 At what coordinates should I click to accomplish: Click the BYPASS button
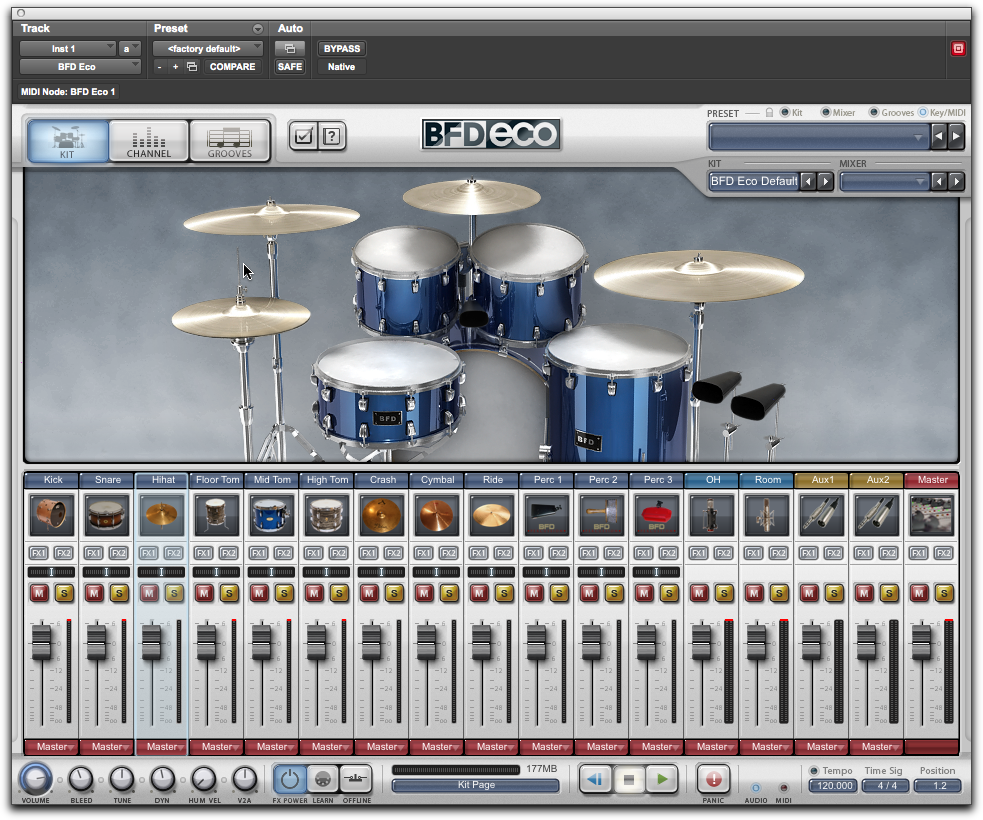(x=342, y=48)
